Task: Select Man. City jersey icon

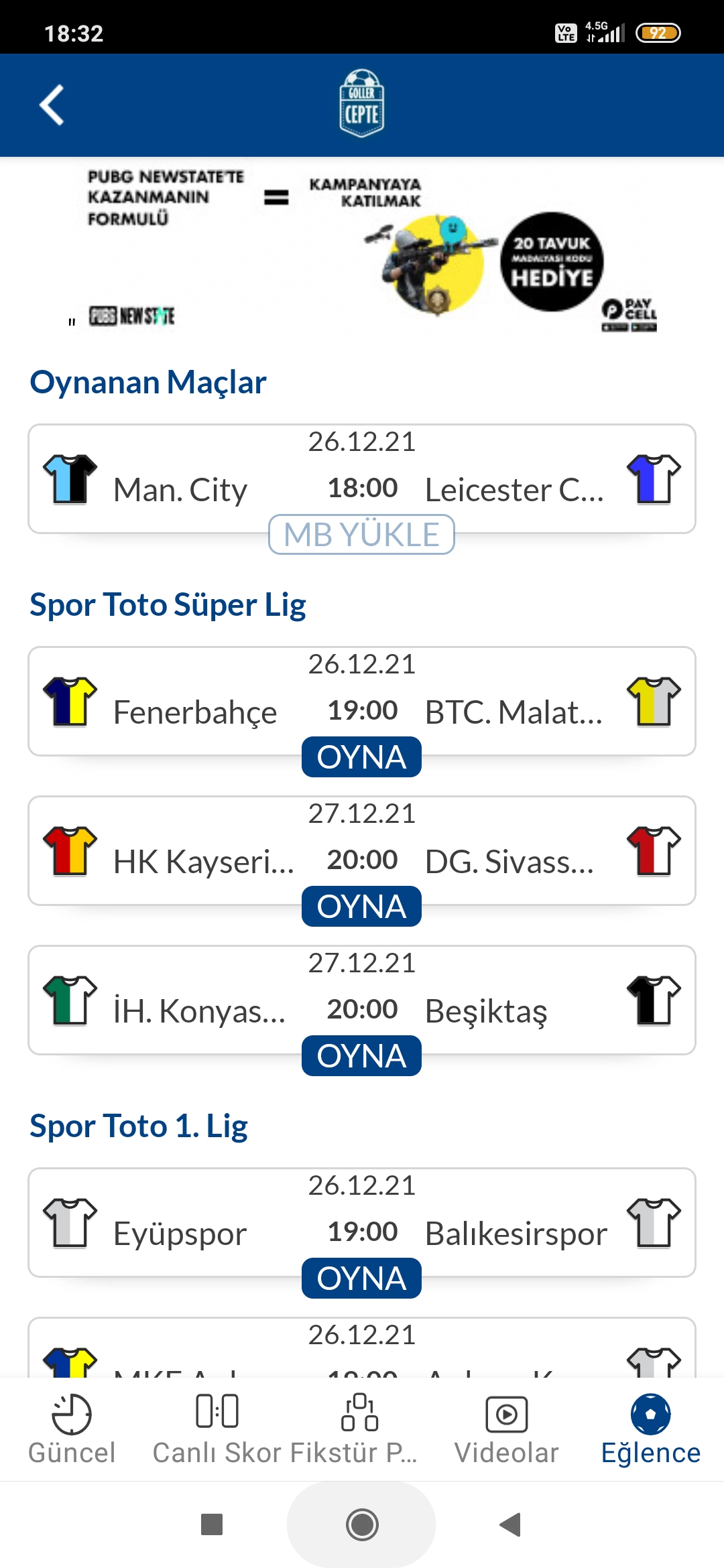Action: (70, 478)
